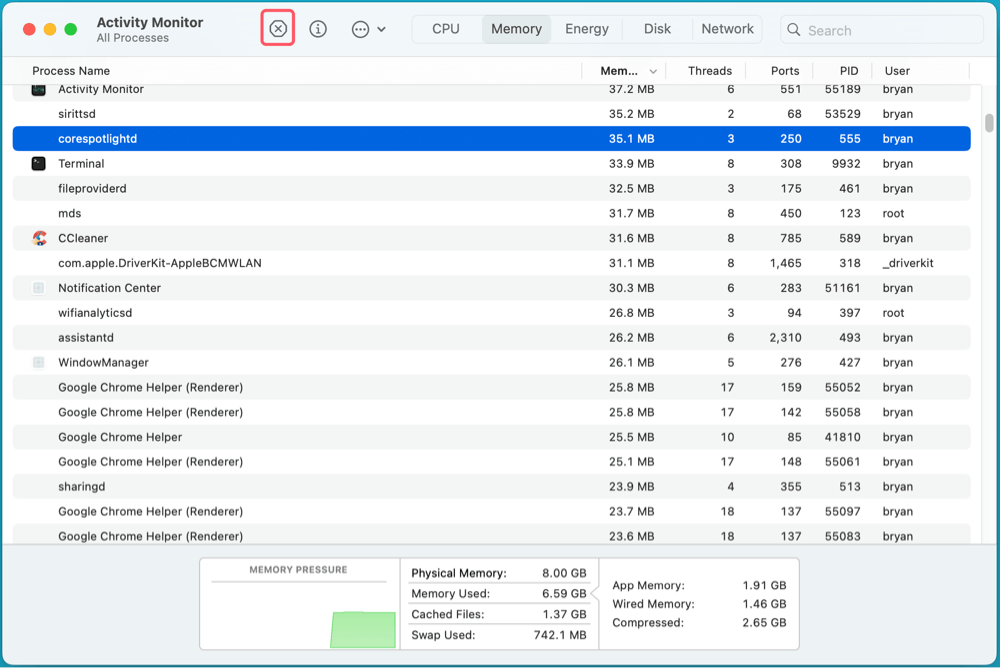1000x668 pixels.
Task: Switch to the CPU tab
Action: (446, 29)
